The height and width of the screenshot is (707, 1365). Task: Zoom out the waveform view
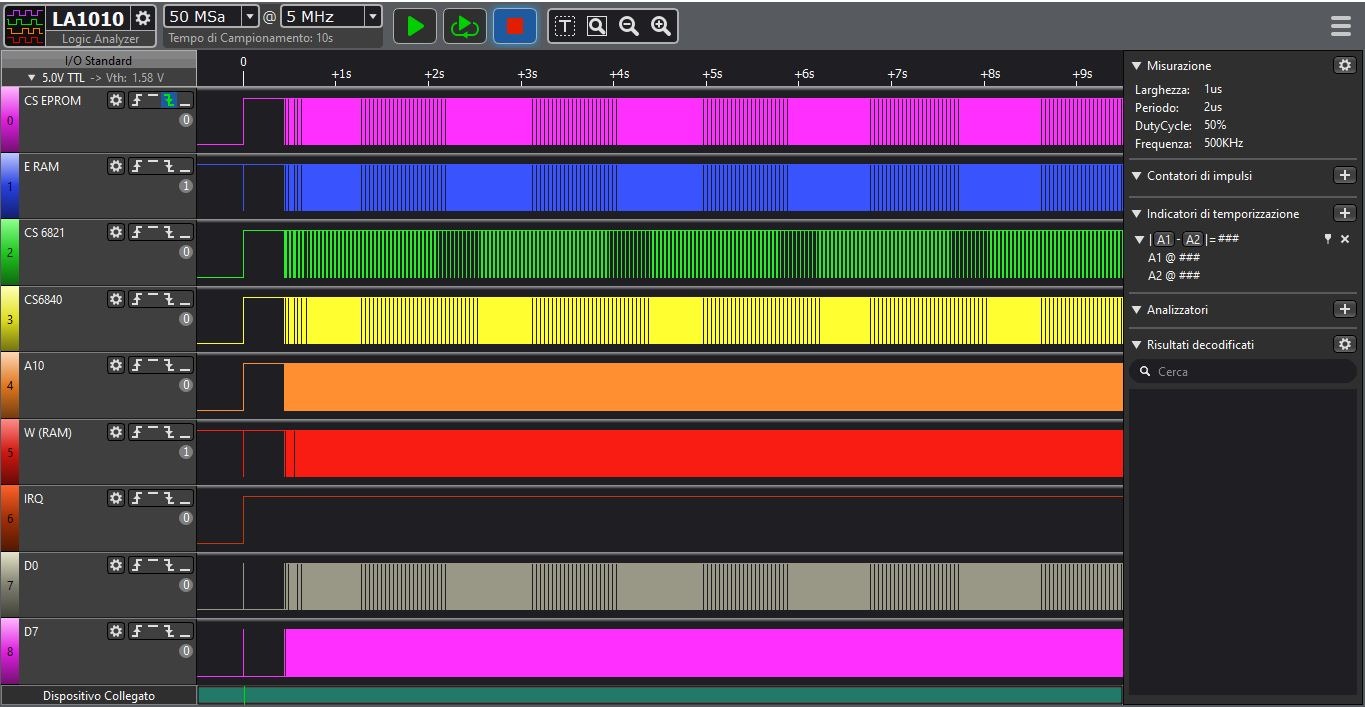pos(629,26)
